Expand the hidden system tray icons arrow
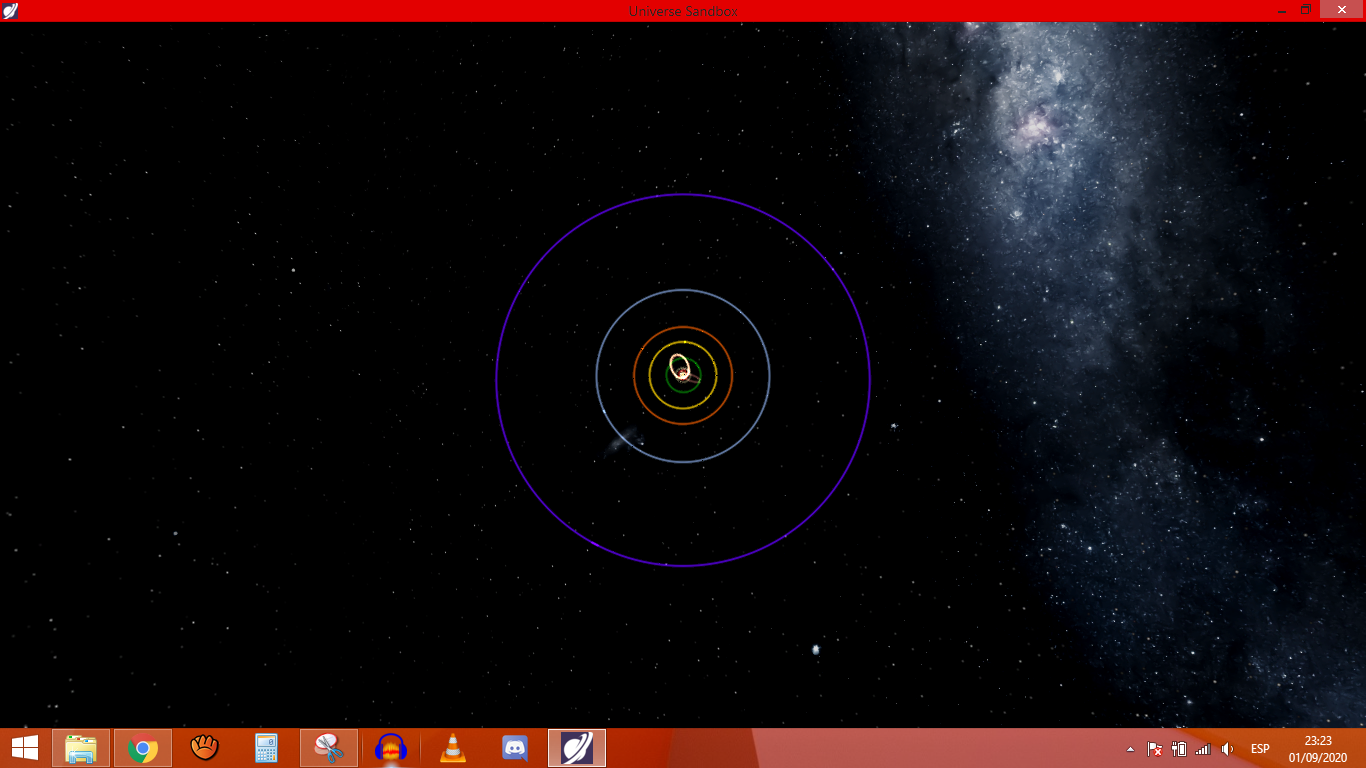1366x768 pixels. coord(1130,749)
